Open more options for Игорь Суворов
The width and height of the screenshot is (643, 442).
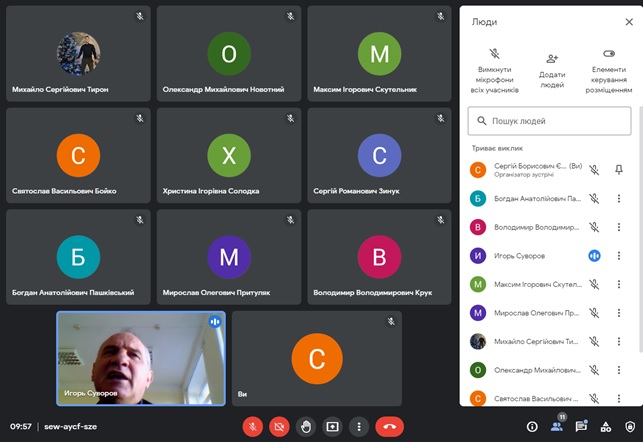(x=618, y=256)
